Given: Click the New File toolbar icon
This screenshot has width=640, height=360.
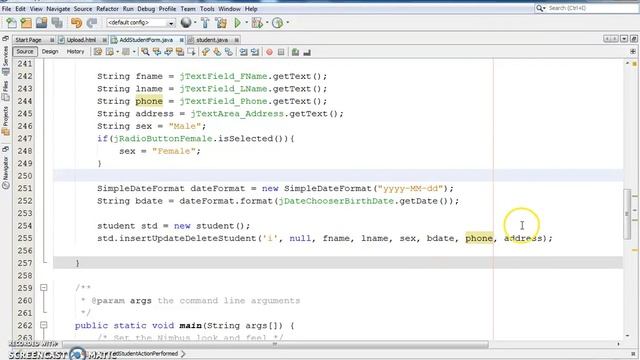Looking at the screenshot, I should (x=11, y=23).
